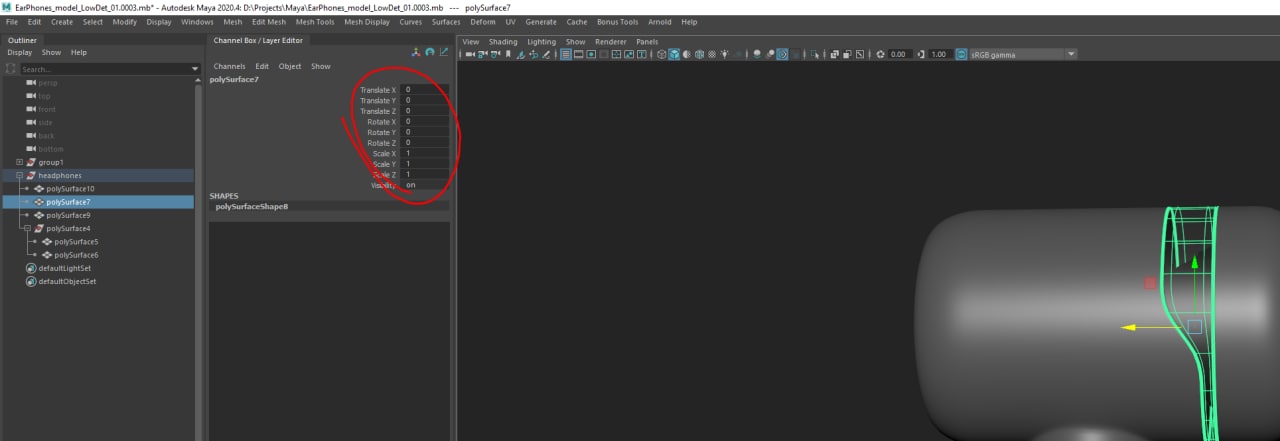Image resolution: width=1280 pixels, height=441 pixels.
Task: Open the Channels menu in Channel Box
Action: click(x=229, y=66)
